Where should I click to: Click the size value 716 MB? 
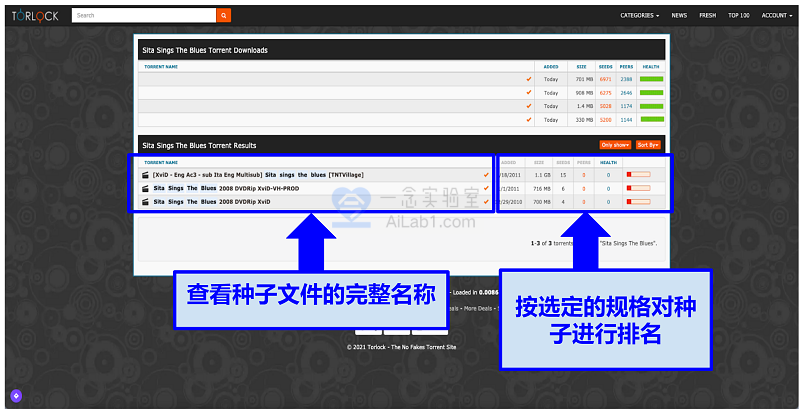(x=542, y=189)
